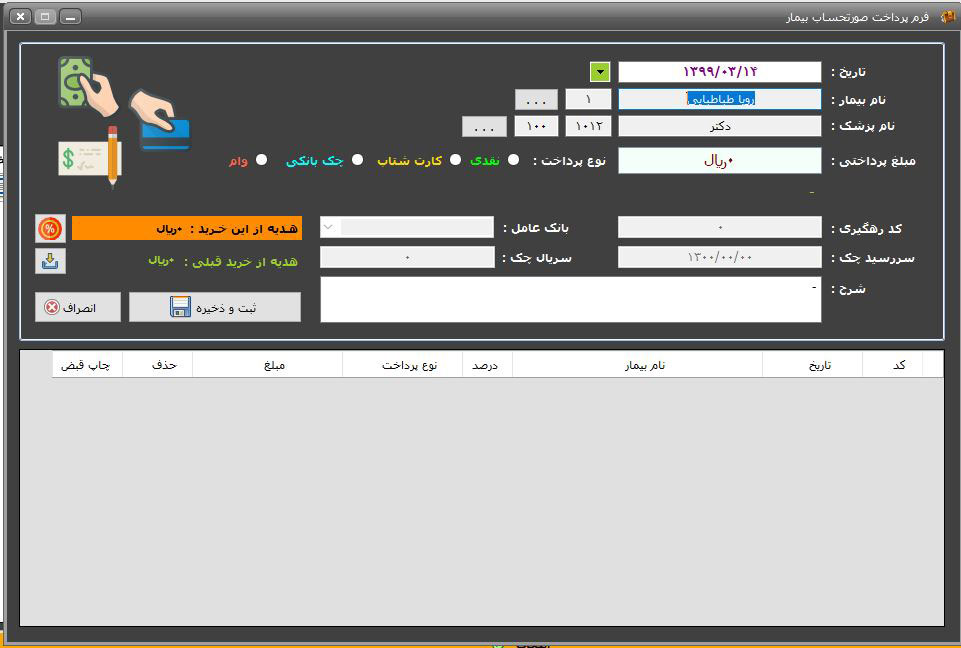This screenshot has width=961, height=648.
Task: Click the patient code field showing ۱
Action: click(x=588, y=99)
